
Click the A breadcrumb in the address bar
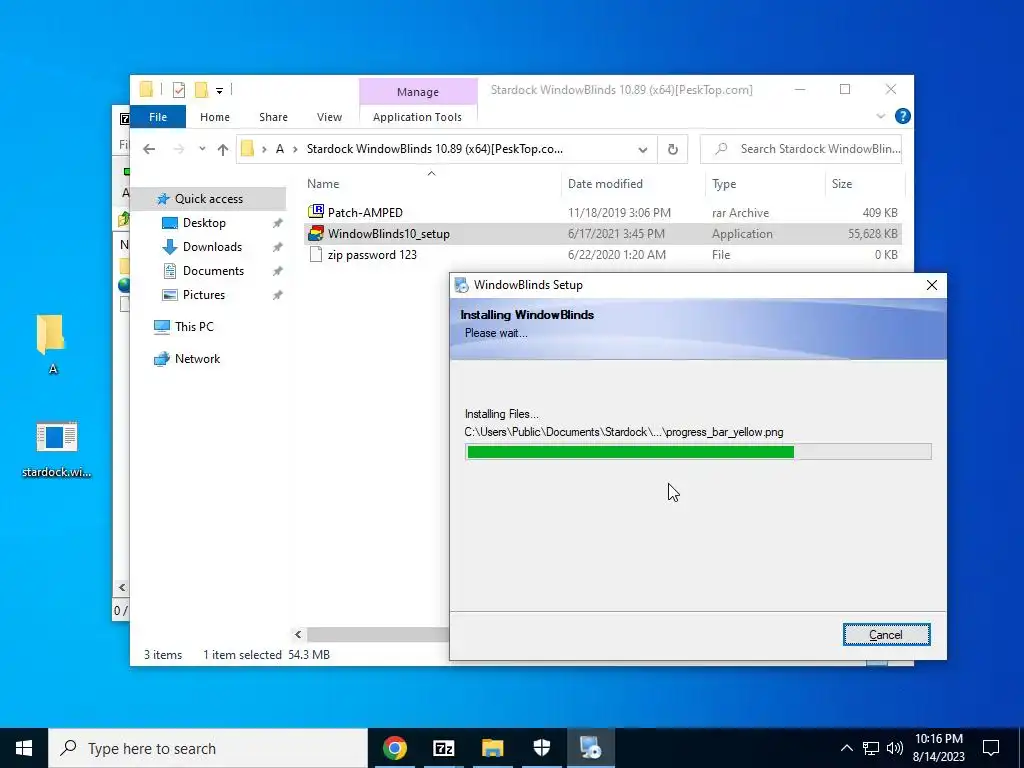280,150
